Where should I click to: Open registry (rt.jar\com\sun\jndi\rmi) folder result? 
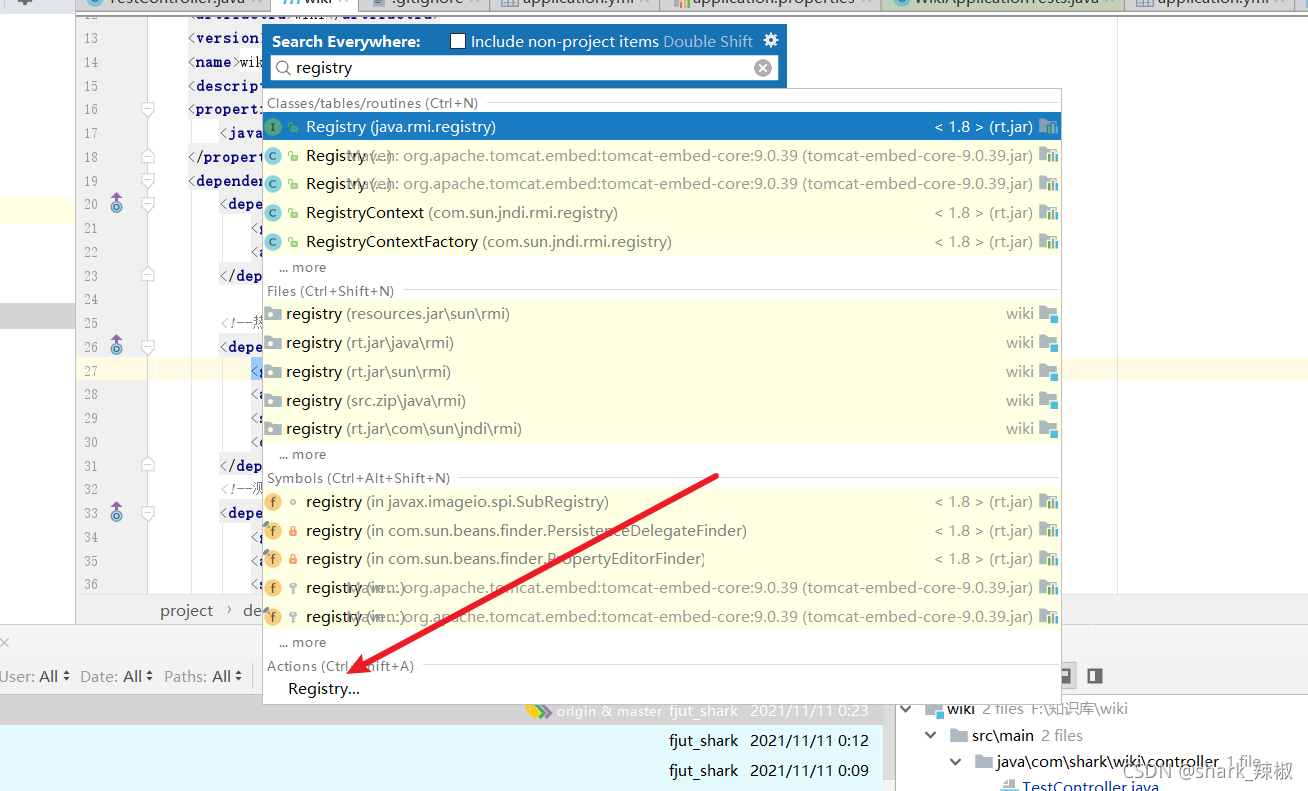(661, 429)
